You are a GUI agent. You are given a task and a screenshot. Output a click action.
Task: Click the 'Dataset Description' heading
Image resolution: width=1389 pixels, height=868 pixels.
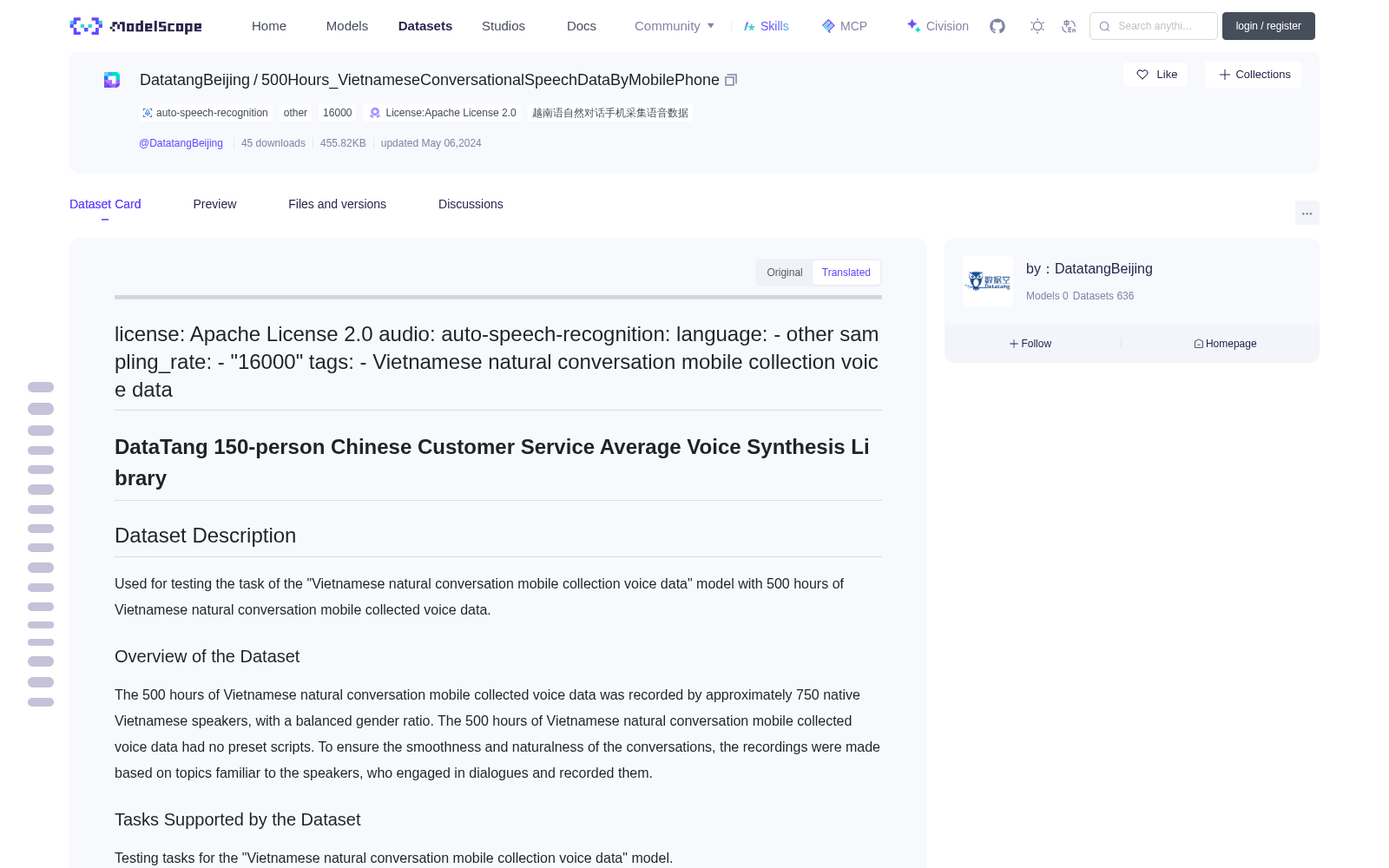(x=205, y=536)
